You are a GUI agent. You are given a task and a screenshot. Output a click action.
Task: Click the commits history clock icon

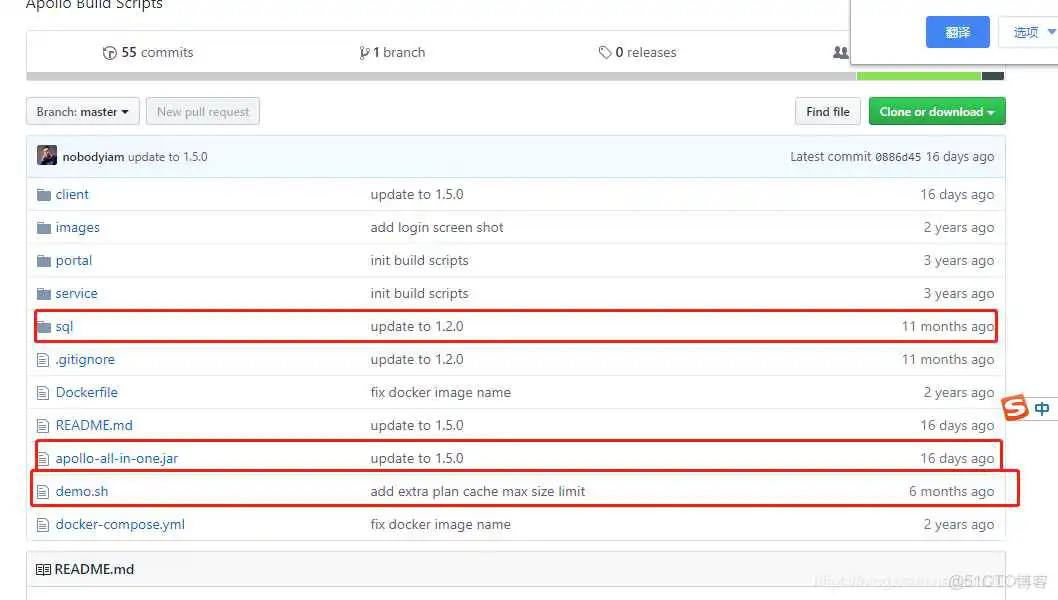pos(110,52)
